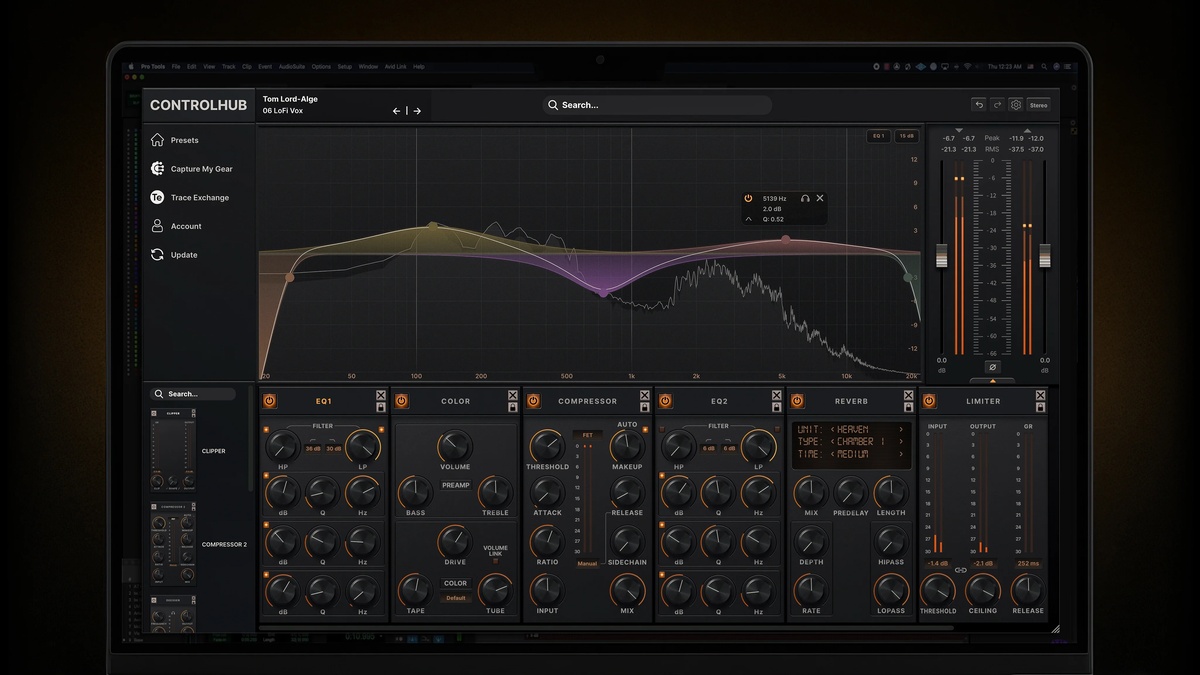
Task: Go to previous preset with left arrow
Action: coord(396,111)
